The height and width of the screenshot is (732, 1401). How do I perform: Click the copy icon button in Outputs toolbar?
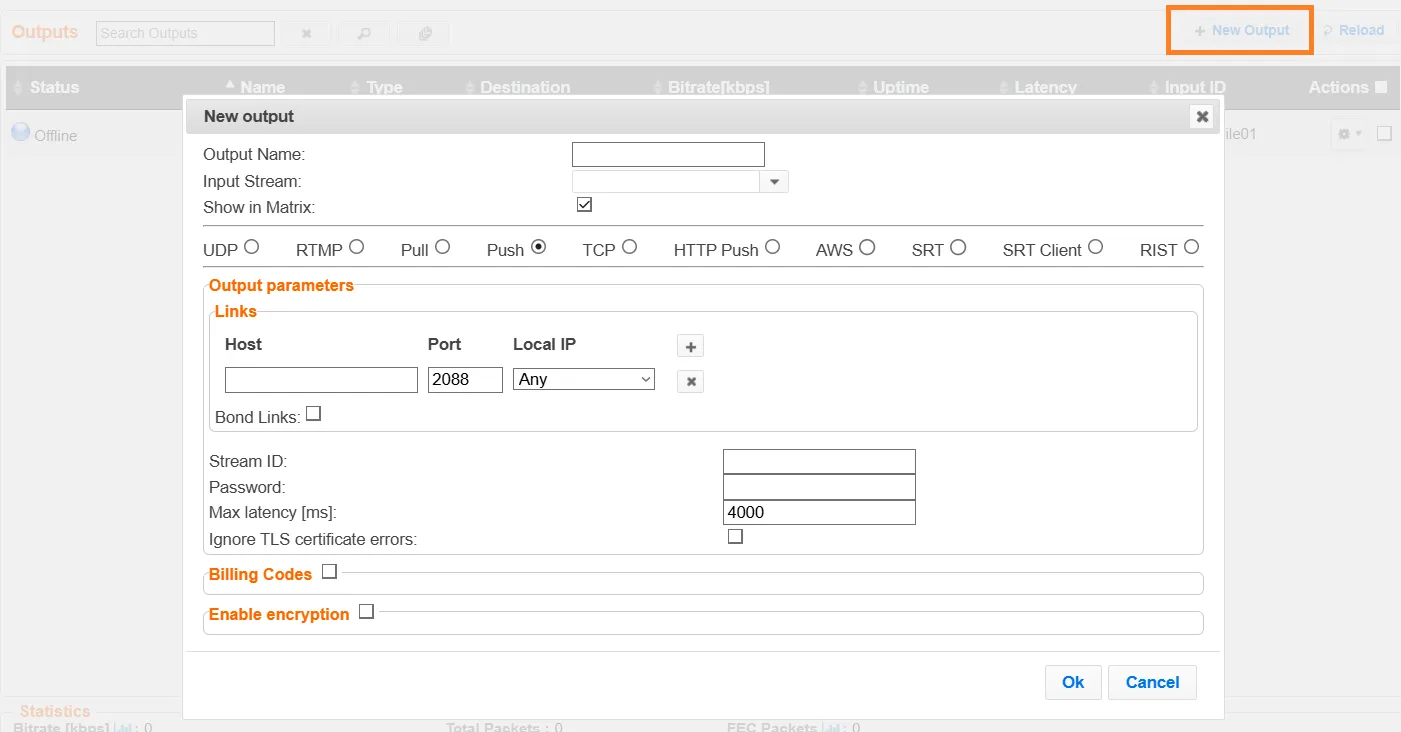tap(424, 33)
